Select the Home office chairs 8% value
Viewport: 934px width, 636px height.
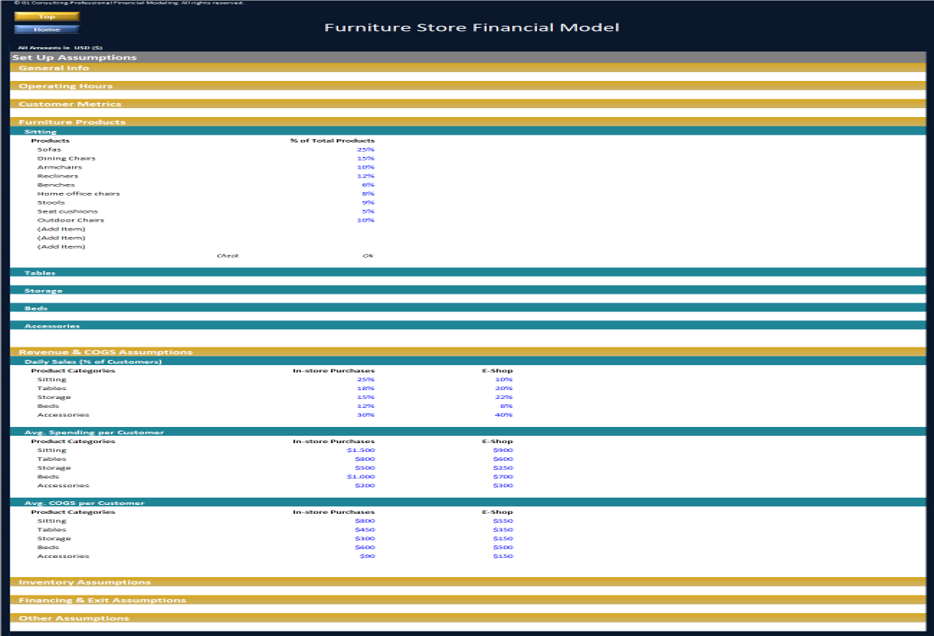[368, 194]
